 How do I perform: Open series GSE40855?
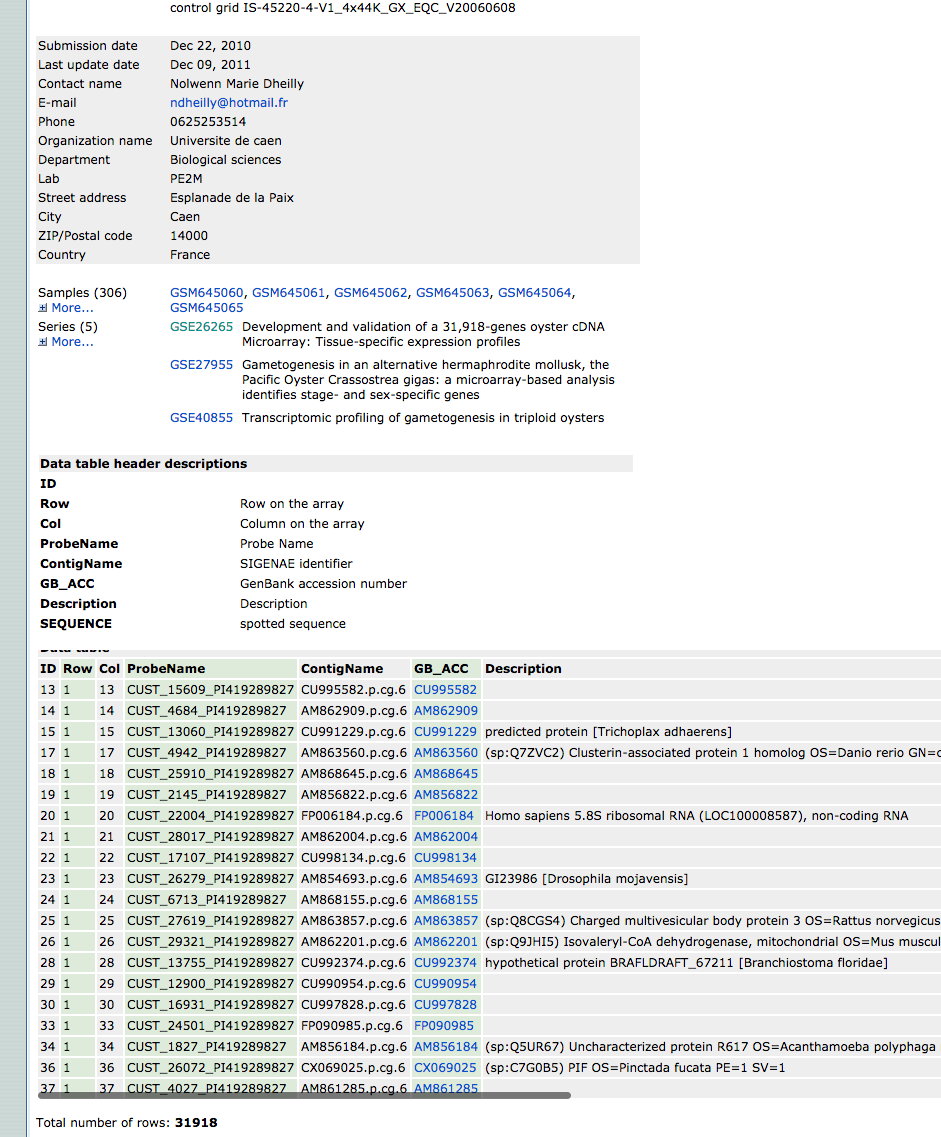click(x=202, y=418)
